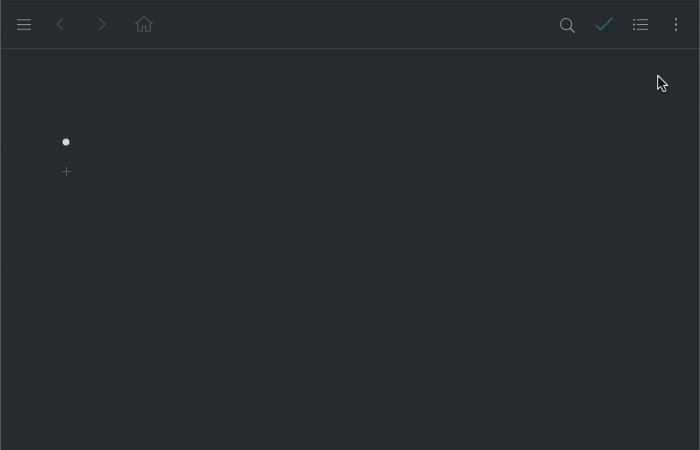Viewport: 700px width, 450px height.
Task: Go back using the left arrow
Action: click(60, 25)
